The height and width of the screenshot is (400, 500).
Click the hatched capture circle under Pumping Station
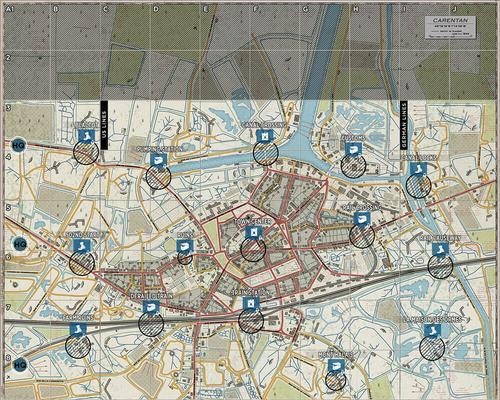[158, 177]
